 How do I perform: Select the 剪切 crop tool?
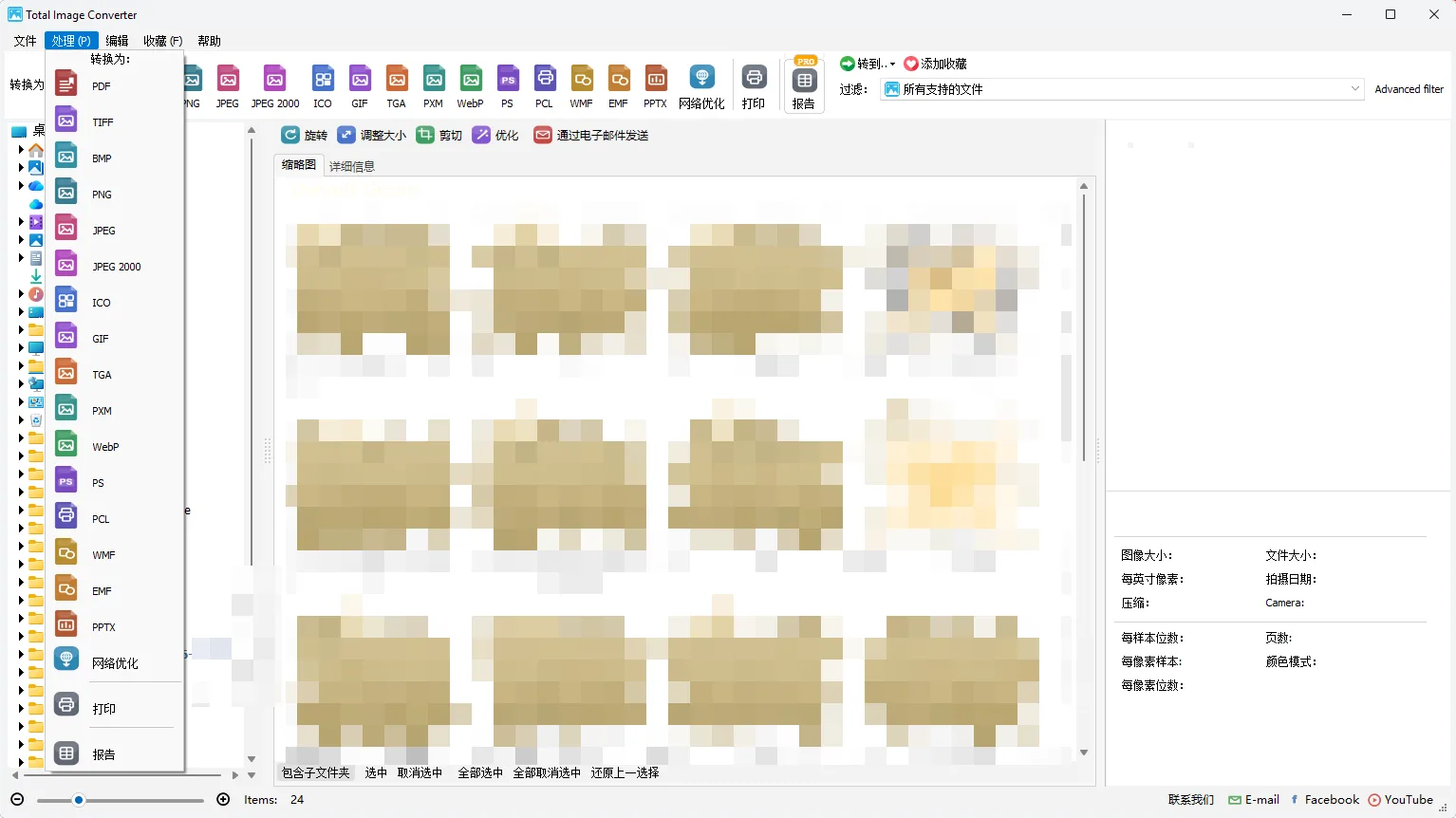click(439, 136)
